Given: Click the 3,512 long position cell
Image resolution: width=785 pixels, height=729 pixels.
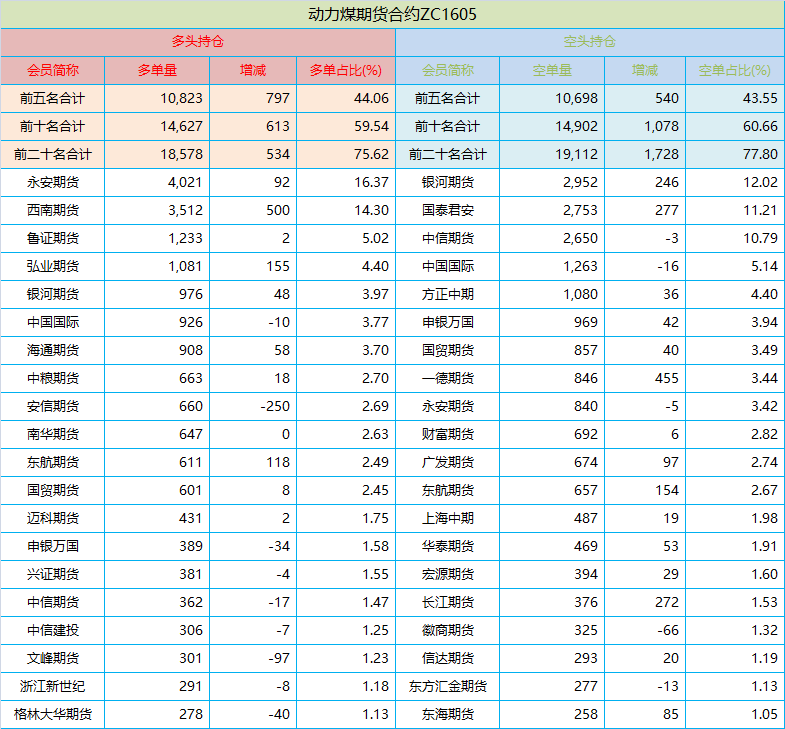Looking at the screenshot, I should click(x=185, y=210).
